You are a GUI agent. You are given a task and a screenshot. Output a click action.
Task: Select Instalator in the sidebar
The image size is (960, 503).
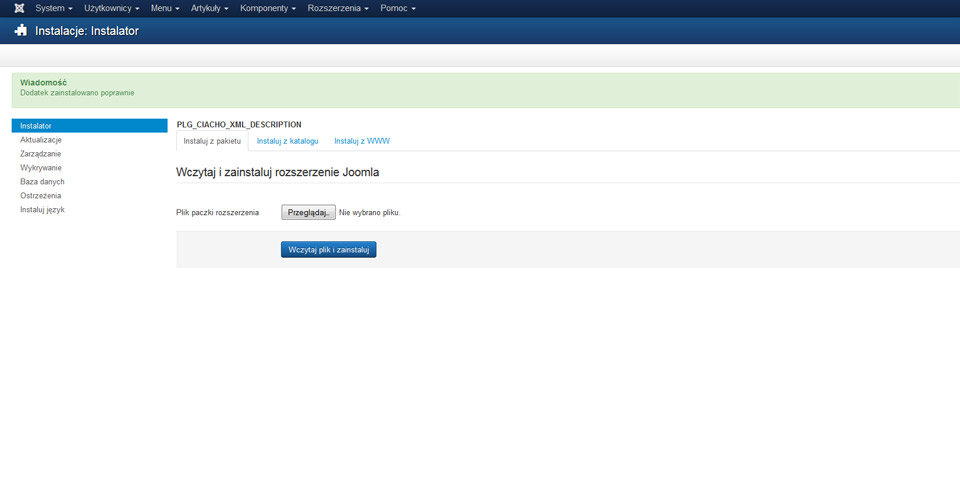pyautogui.click(x=89, y=125)
